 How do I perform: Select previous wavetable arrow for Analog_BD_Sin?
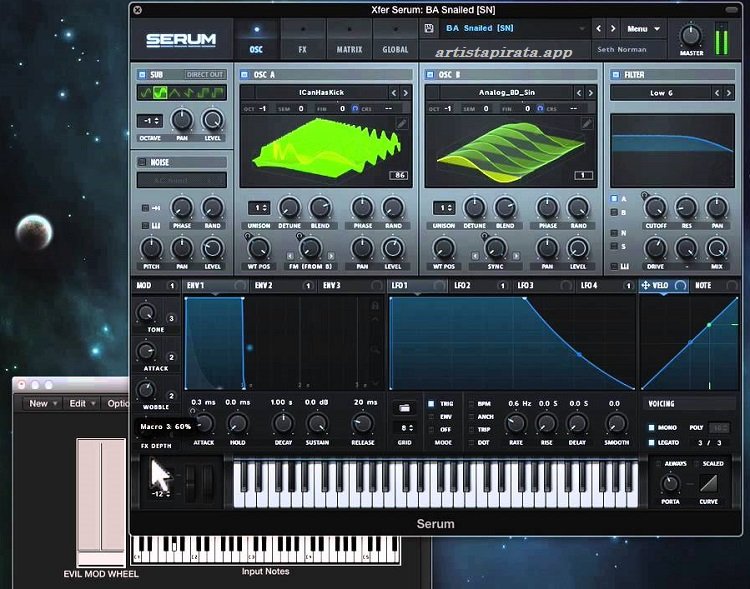coord(580,93)
